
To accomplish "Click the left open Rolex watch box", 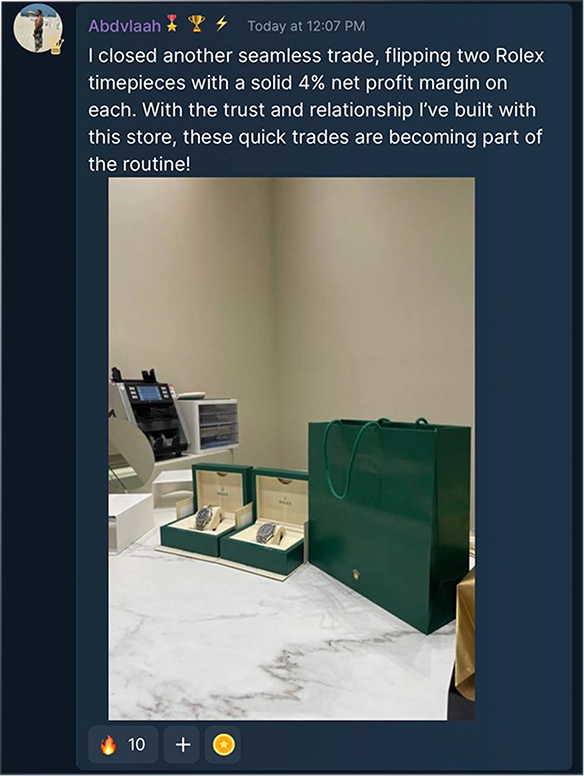I will tap(207, 509).
